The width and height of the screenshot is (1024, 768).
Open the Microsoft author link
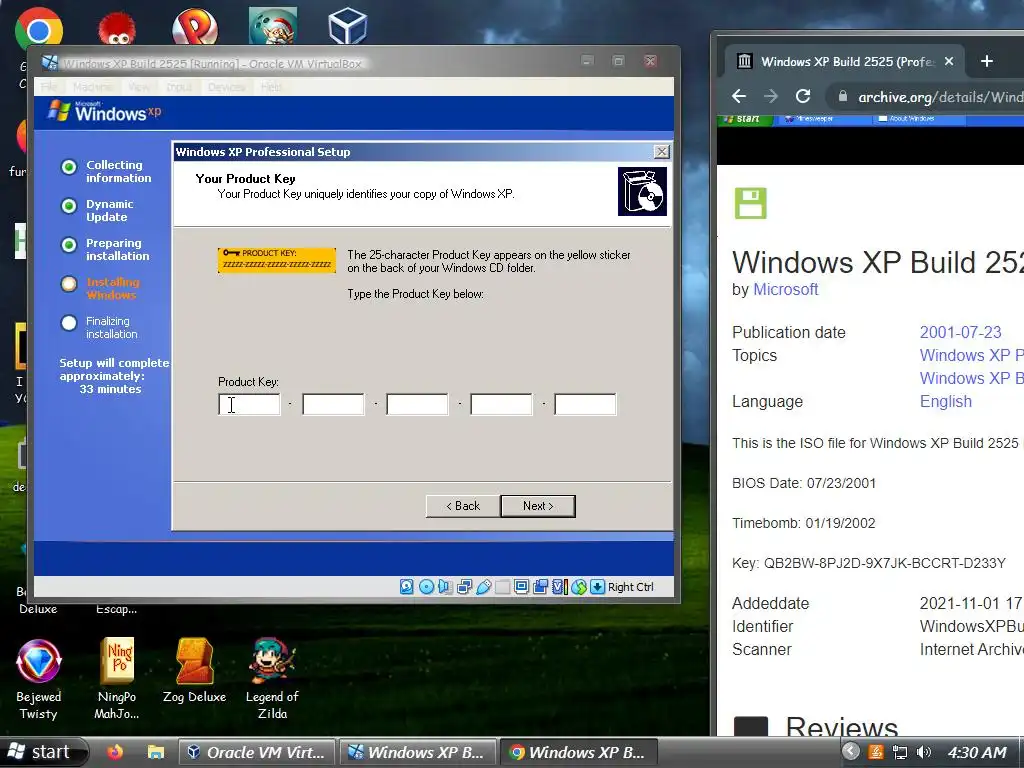pyautogui.click(x=786, y=289)
